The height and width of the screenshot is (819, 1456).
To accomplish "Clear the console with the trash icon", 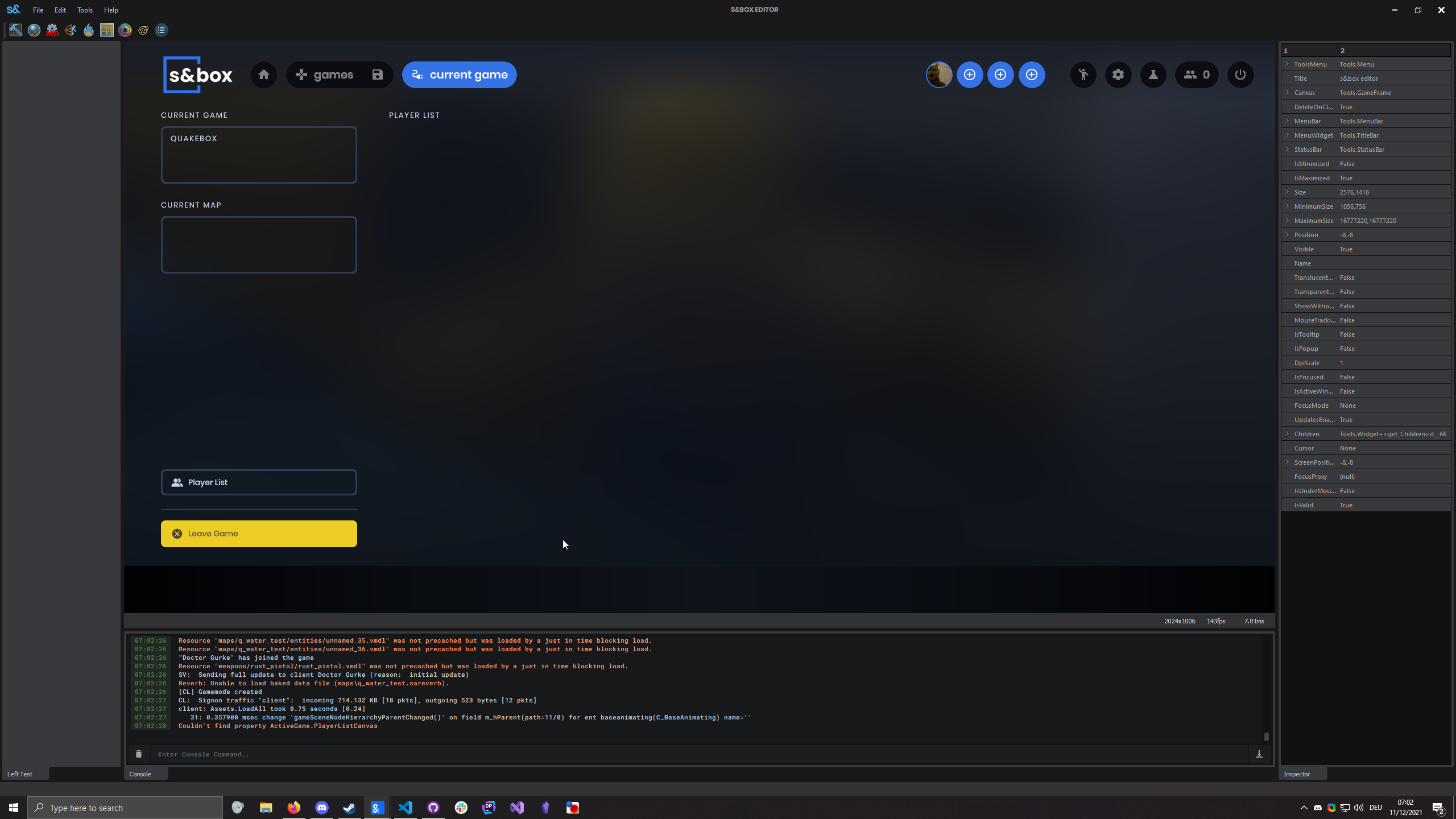I will (139, 754).
